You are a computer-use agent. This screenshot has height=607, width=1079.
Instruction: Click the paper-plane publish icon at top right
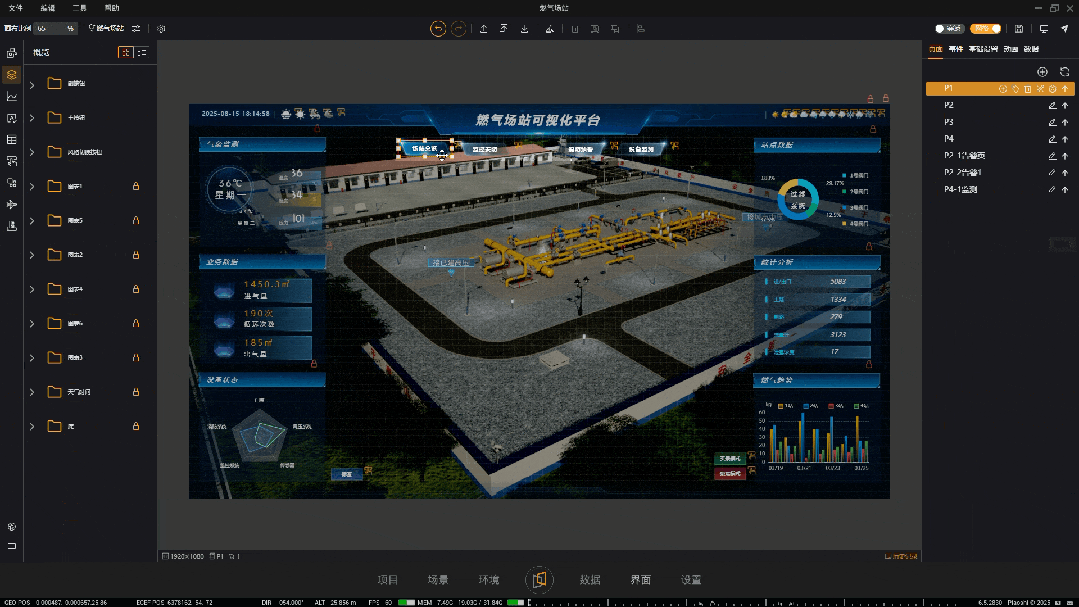click(x=1065, y=29)
